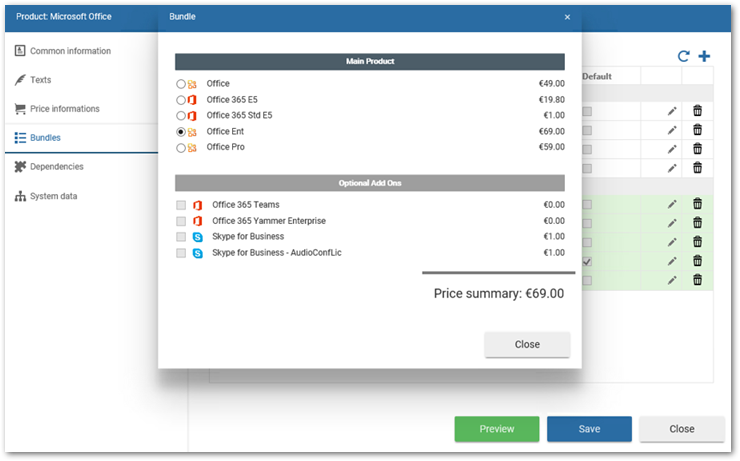Click the Skype icon beside Skype for Business - AudioConfLic
The width and height of the screenshot is (740, 461).
[x=198, y=253]
